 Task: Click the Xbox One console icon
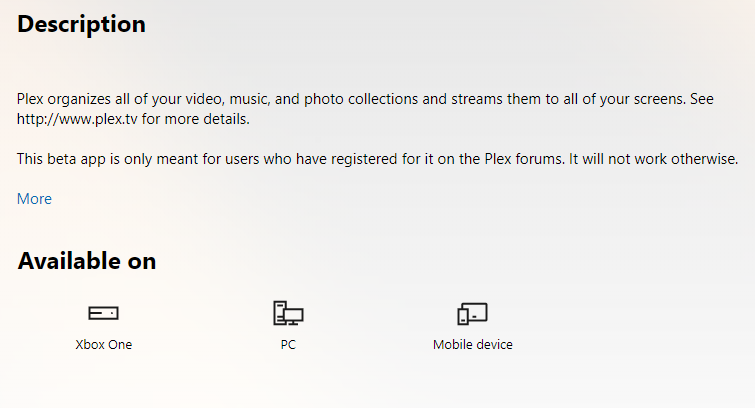point(103,314)
